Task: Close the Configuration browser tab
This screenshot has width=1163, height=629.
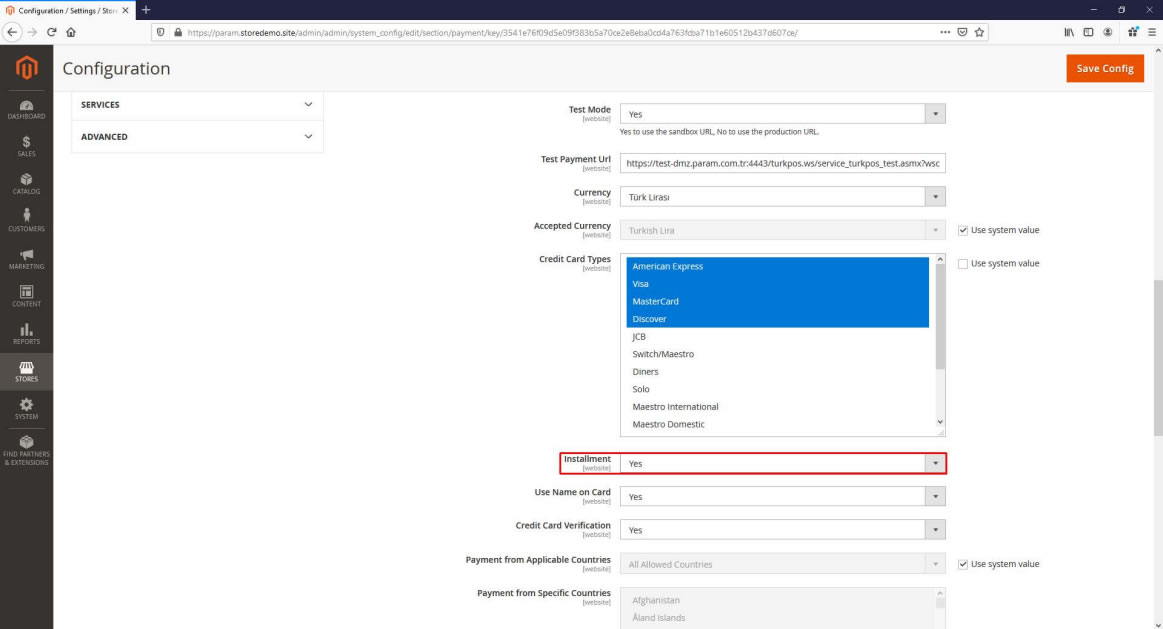Action: click(125, 10)
